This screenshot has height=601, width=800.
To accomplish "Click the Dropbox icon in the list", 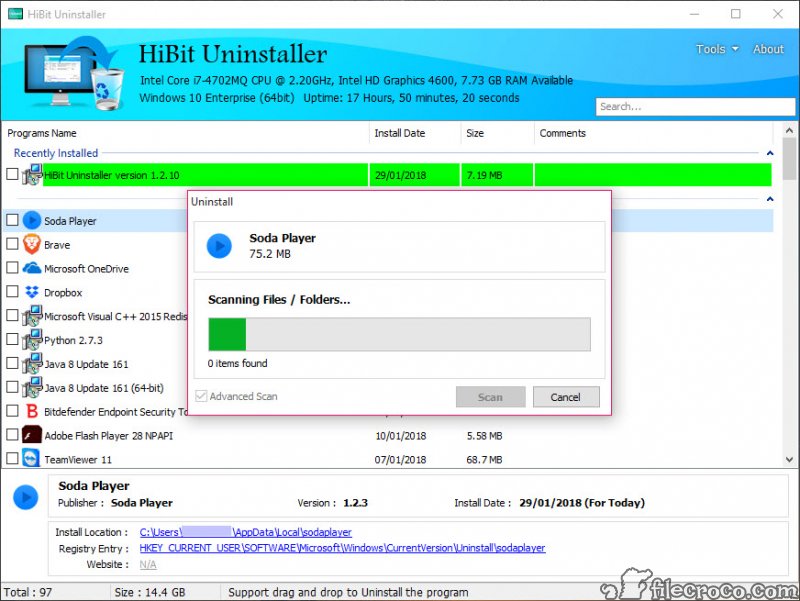I will [32, 292].
